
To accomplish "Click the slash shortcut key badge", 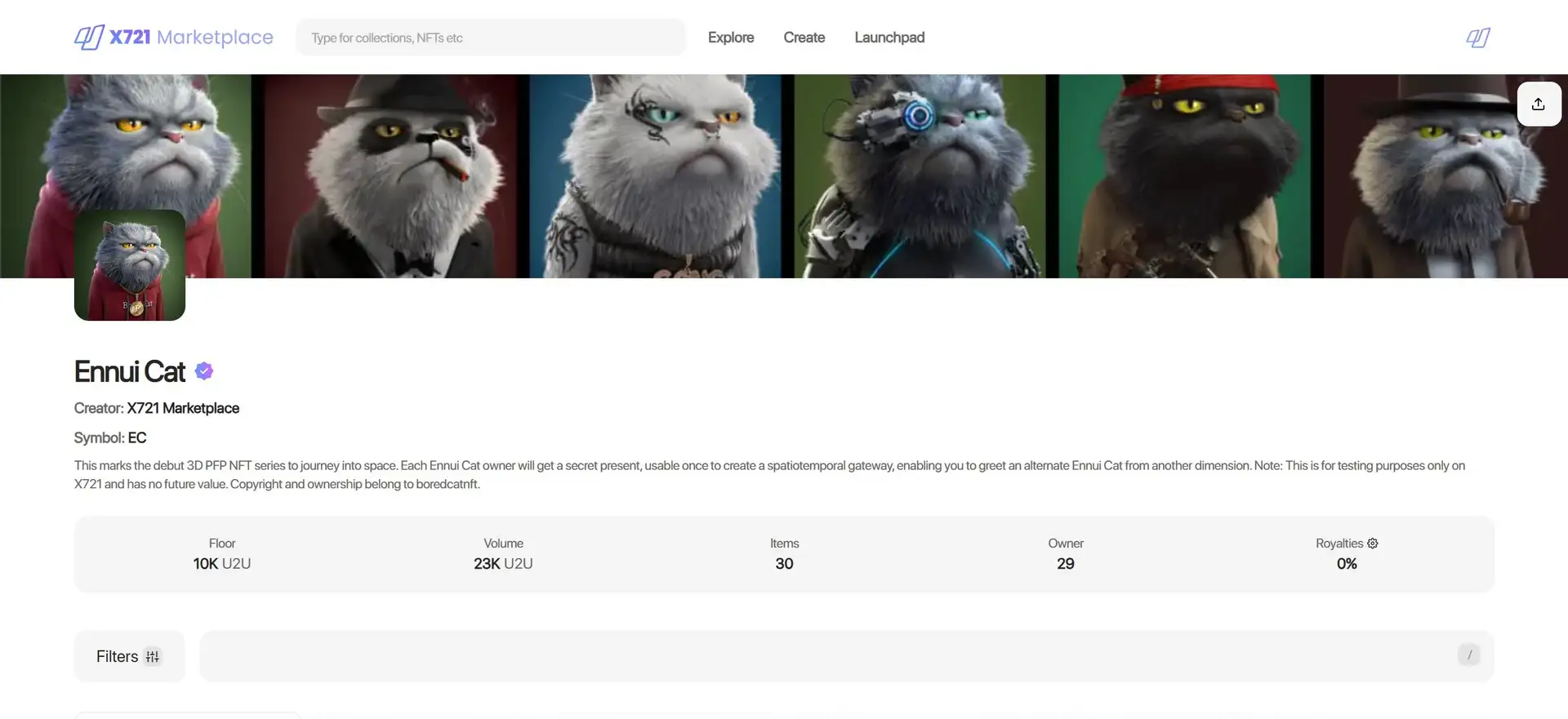I will coord(1468,655).
